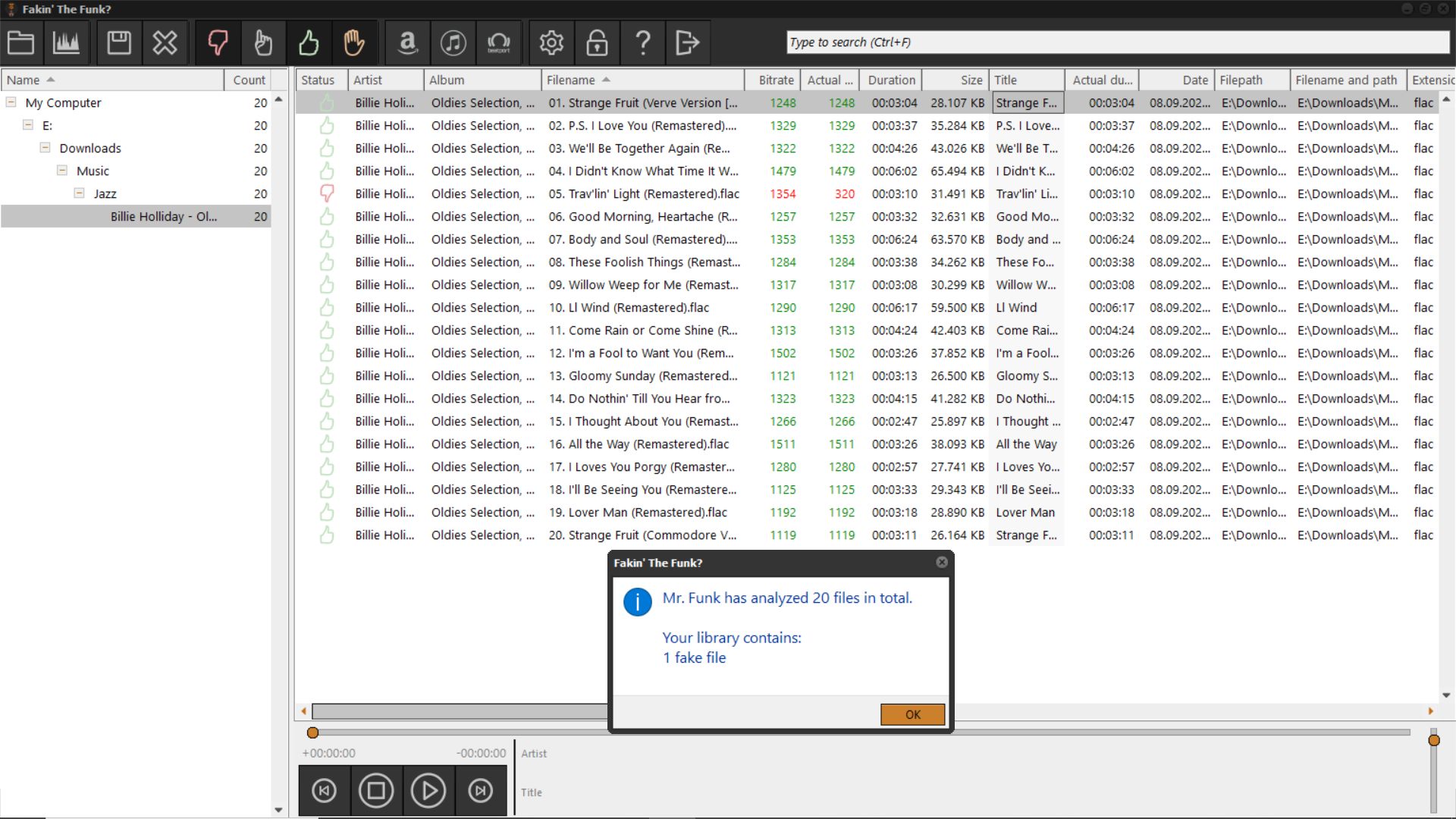This screenshot has height=819, width=1456.
Task: Collapse the My Computer tree node
Action: pyautogui.click(x=11, y=102)
